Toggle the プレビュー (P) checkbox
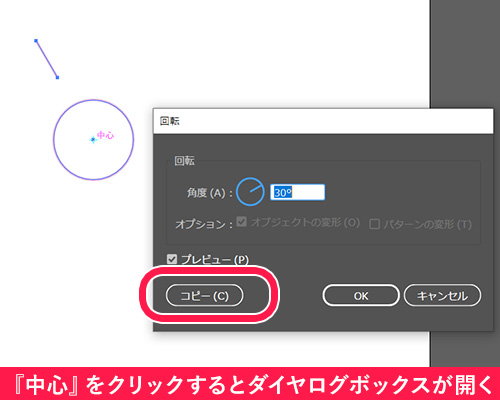Viewport: 500px width, 400px height. click(x=172, y=259)
